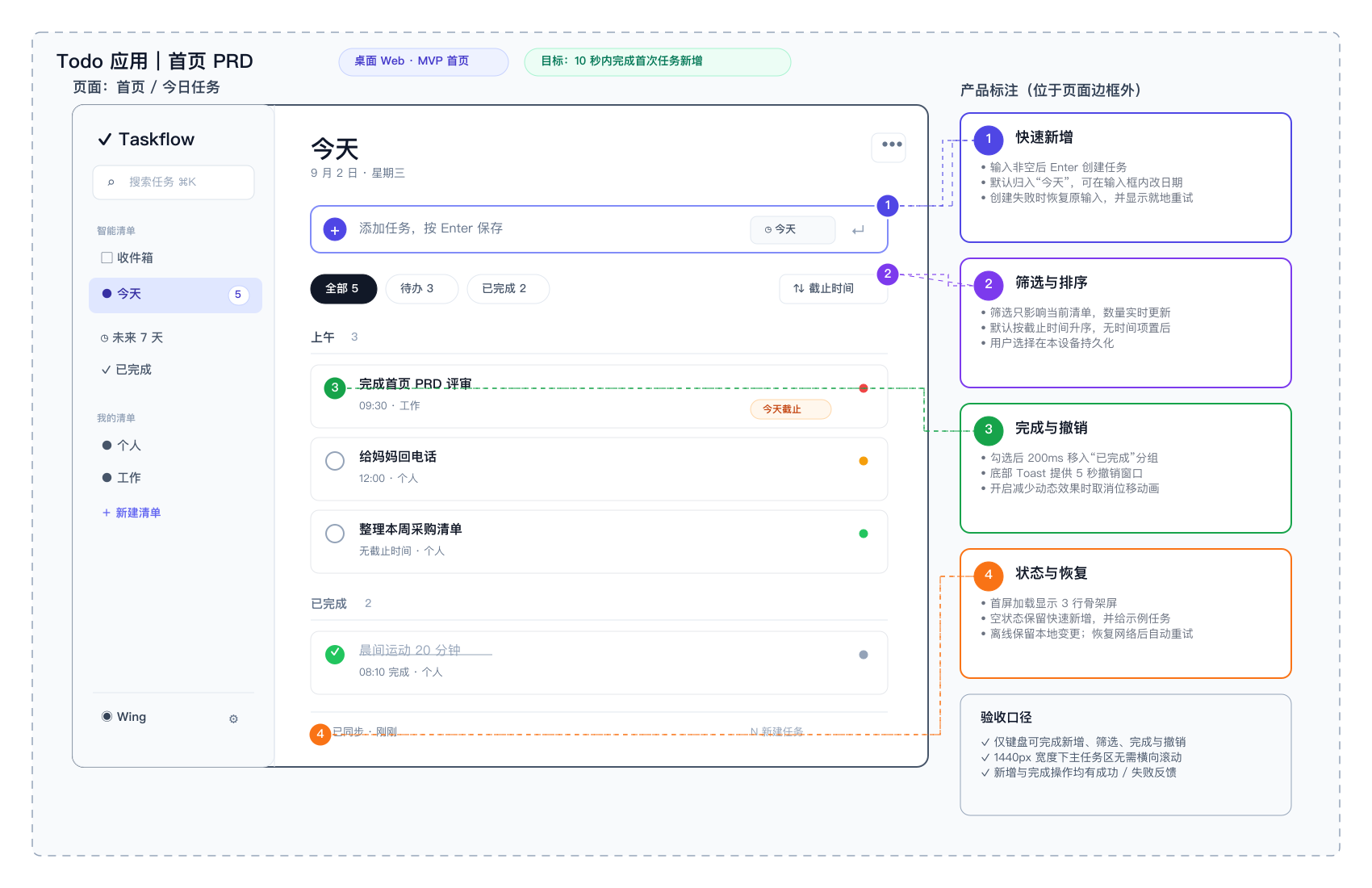
Task: Click the 12:00 · 个人 task detail
Action: click(388, 479)
